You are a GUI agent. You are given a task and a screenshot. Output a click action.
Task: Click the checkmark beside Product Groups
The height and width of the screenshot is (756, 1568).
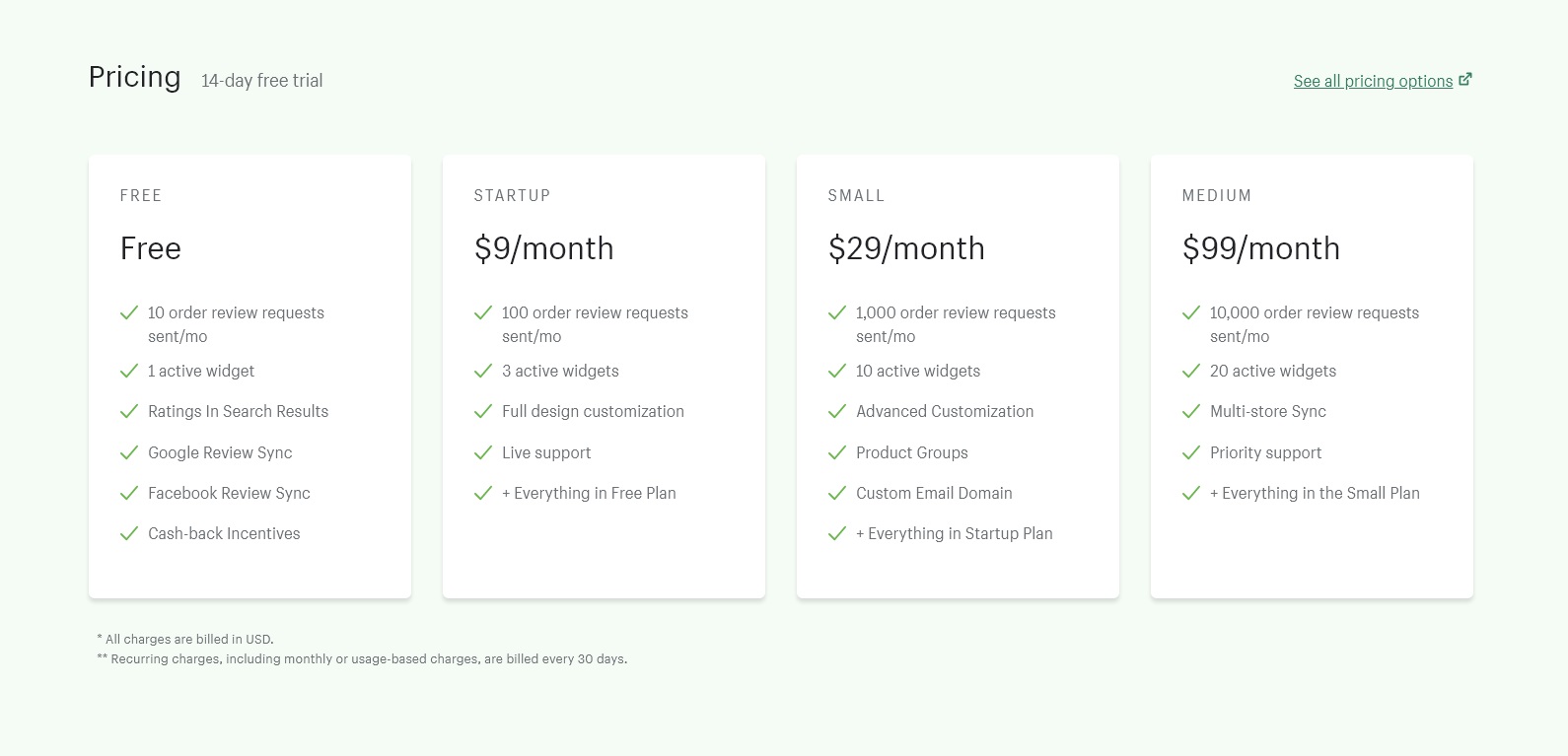837,452
